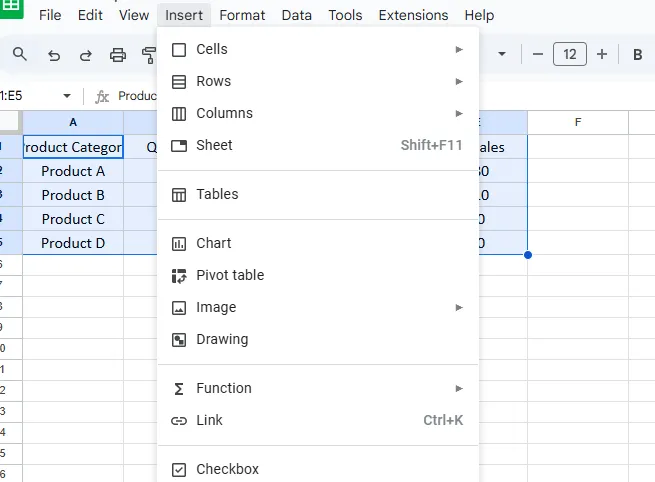Click the Pivot table icon
655x482 pixels.
click(179, 275)
